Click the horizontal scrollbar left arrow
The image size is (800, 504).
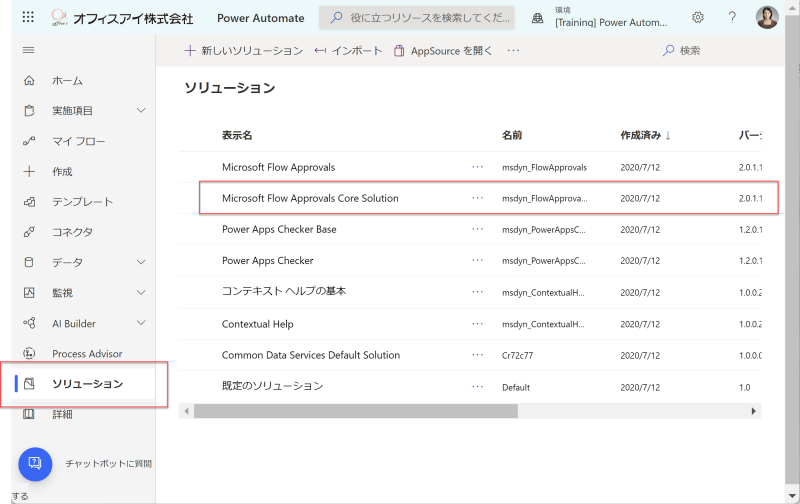point(187,411)
